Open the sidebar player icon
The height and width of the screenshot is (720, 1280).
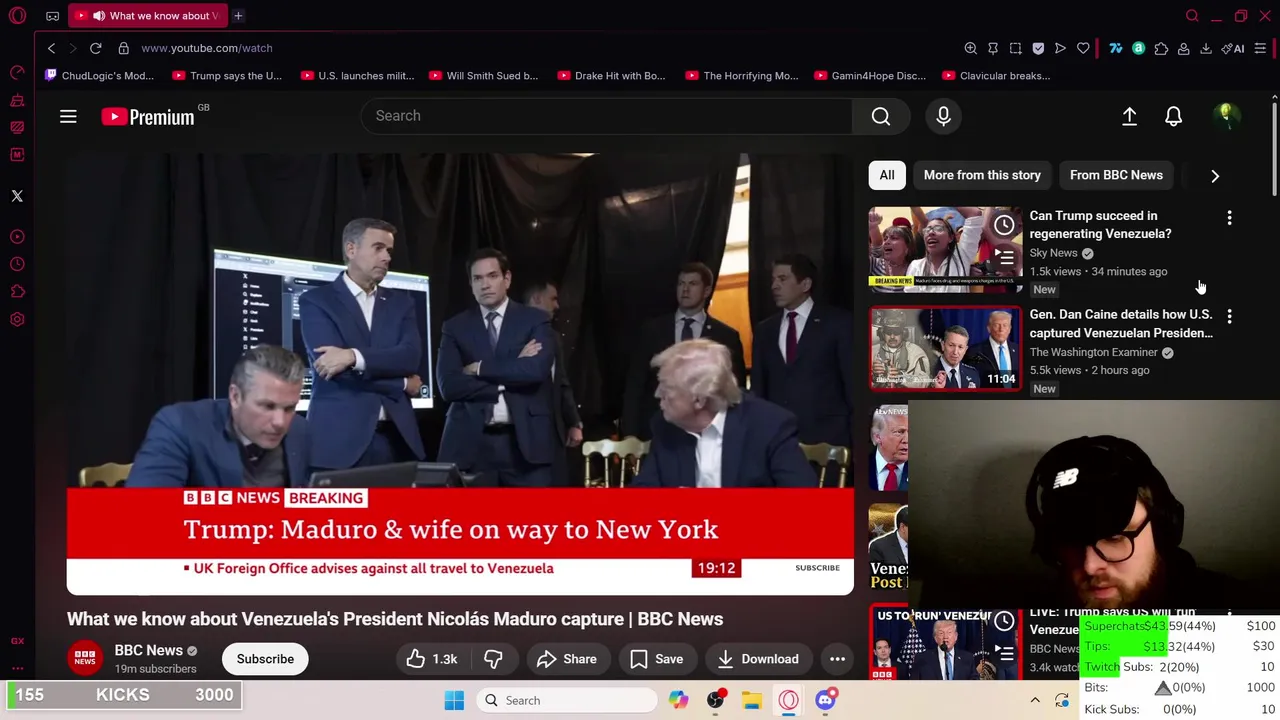pos(17,237)
